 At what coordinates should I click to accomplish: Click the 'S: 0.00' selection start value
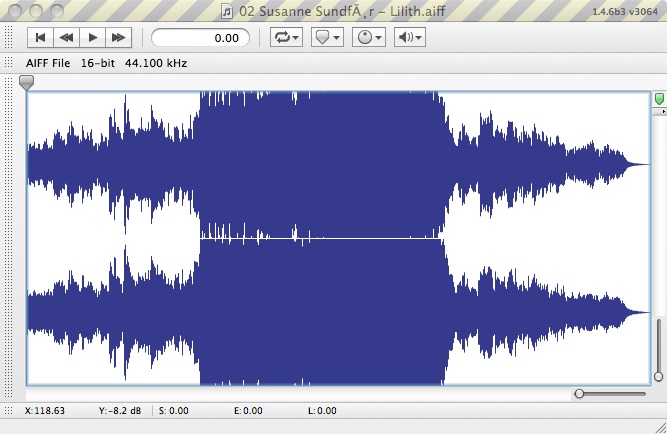tap(174, 411)
